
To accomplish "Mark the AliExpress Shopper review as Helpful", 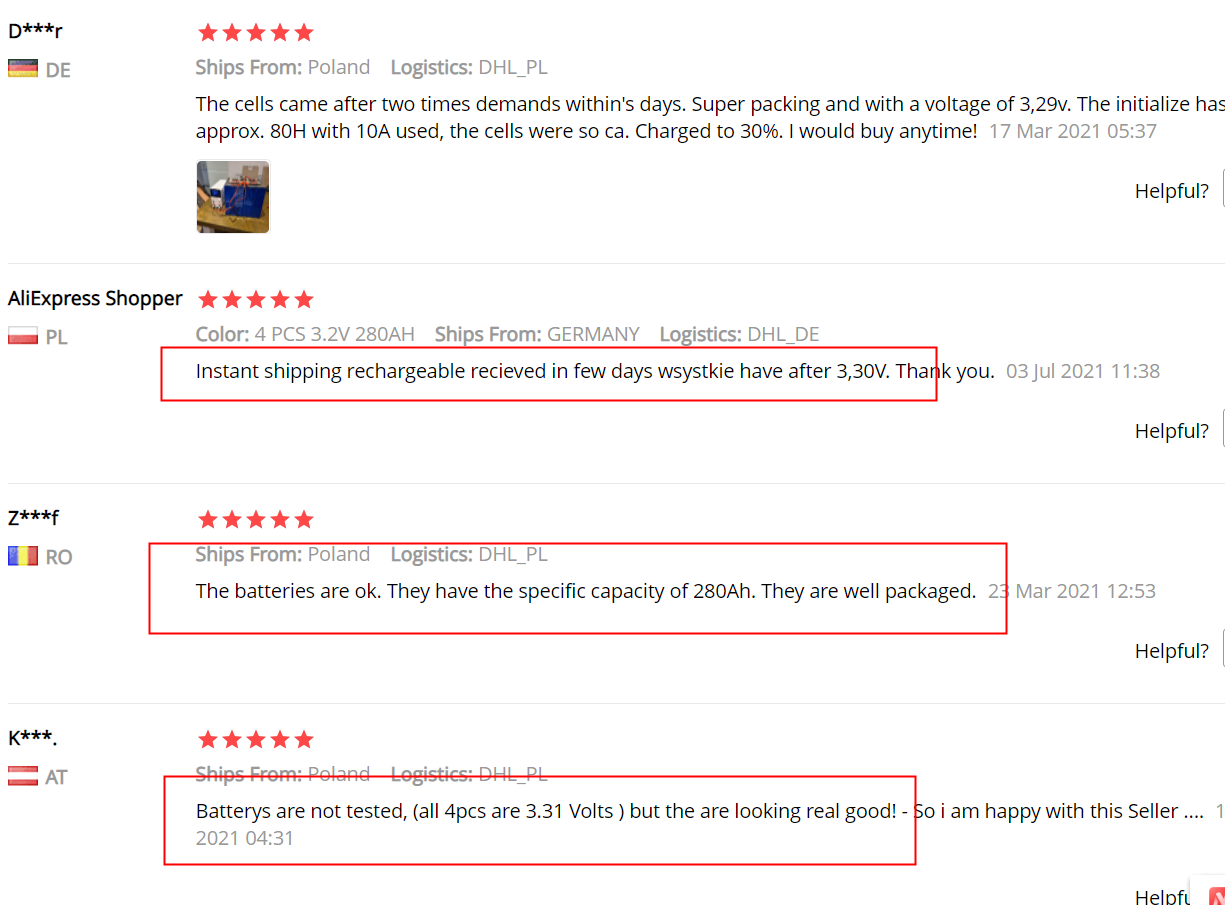I will point(1171,431).
